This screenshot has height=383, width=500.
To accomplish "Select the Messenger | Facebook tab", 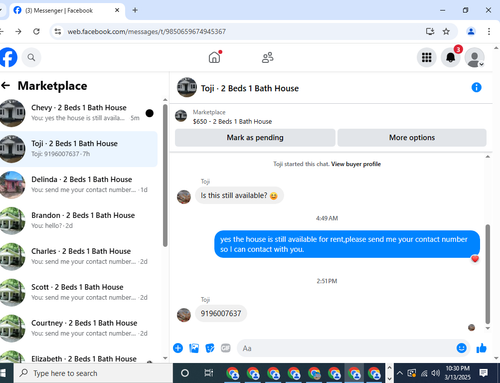I will point(67,10).
